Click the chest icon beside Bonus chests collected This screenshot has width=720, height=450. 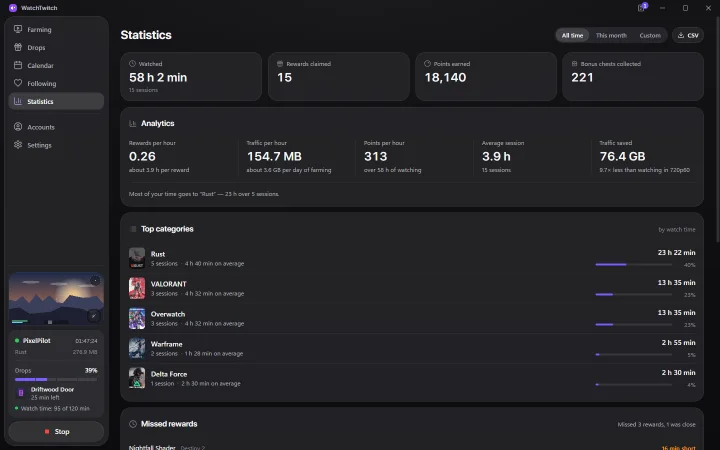574,64
